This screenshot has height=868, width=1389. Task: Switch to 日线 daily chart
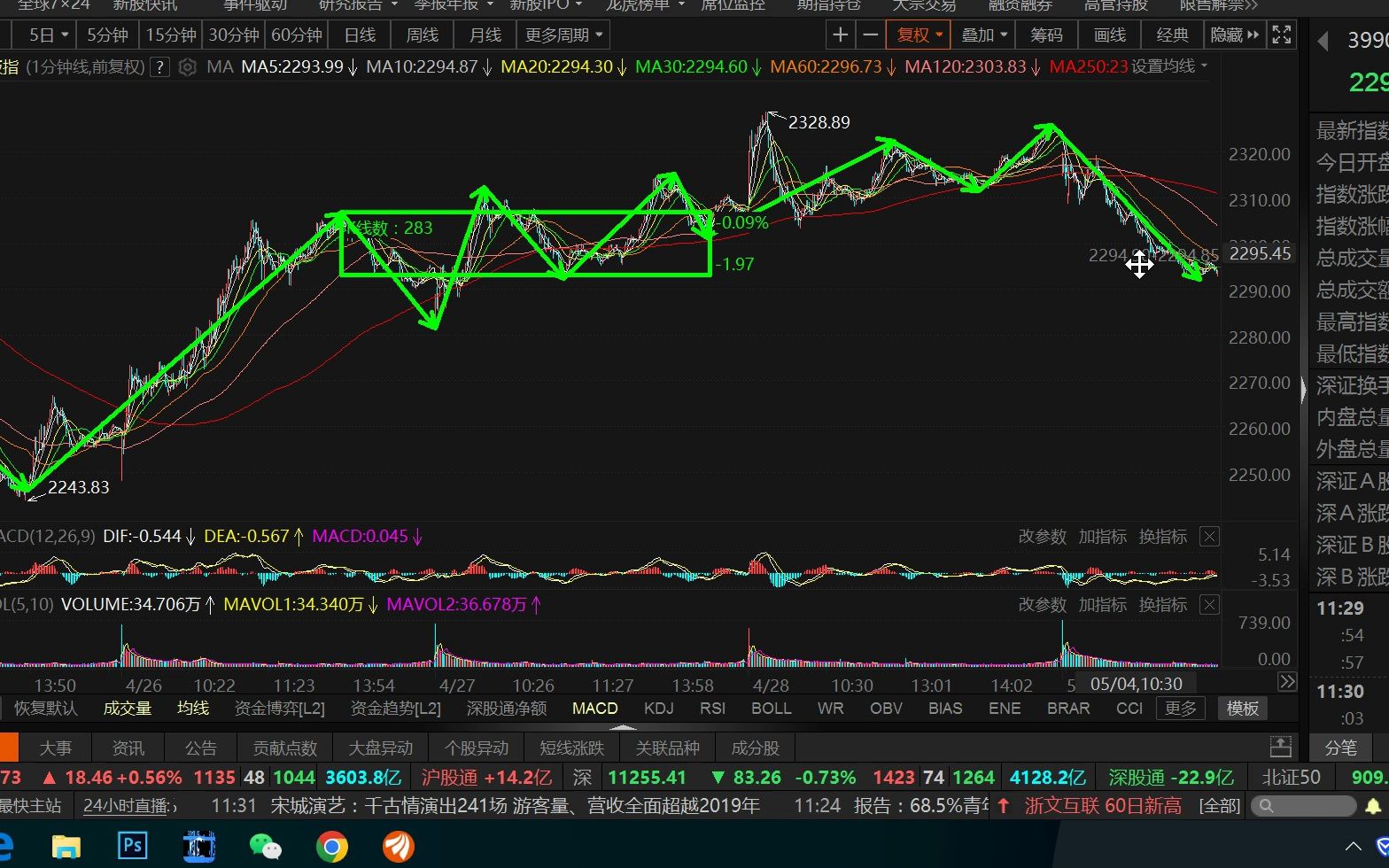click(360, 35)
